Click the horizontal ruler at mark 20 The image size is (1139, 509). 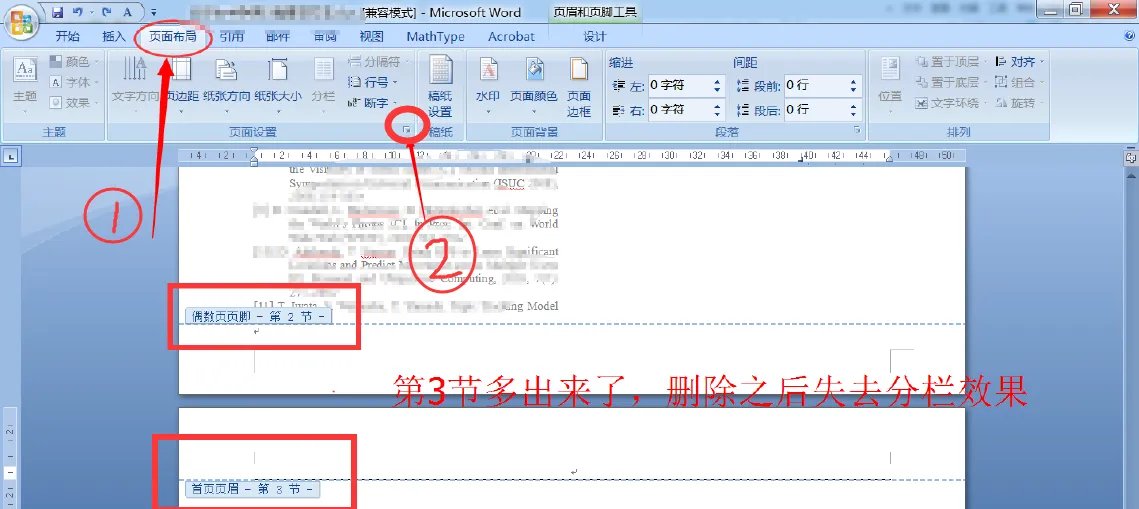point(532,155)
